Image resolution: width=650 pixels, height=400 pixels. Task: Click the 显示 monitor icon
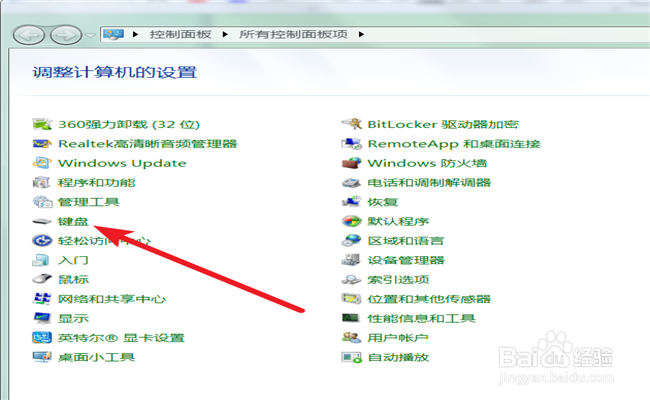click(x=42, y=318)
